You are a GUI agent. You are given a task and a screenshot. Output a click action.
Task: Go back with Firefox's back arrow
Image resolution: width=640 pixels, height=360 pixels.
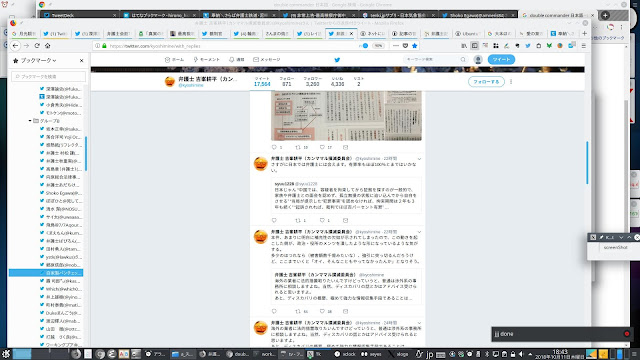[x=16, y=46]
